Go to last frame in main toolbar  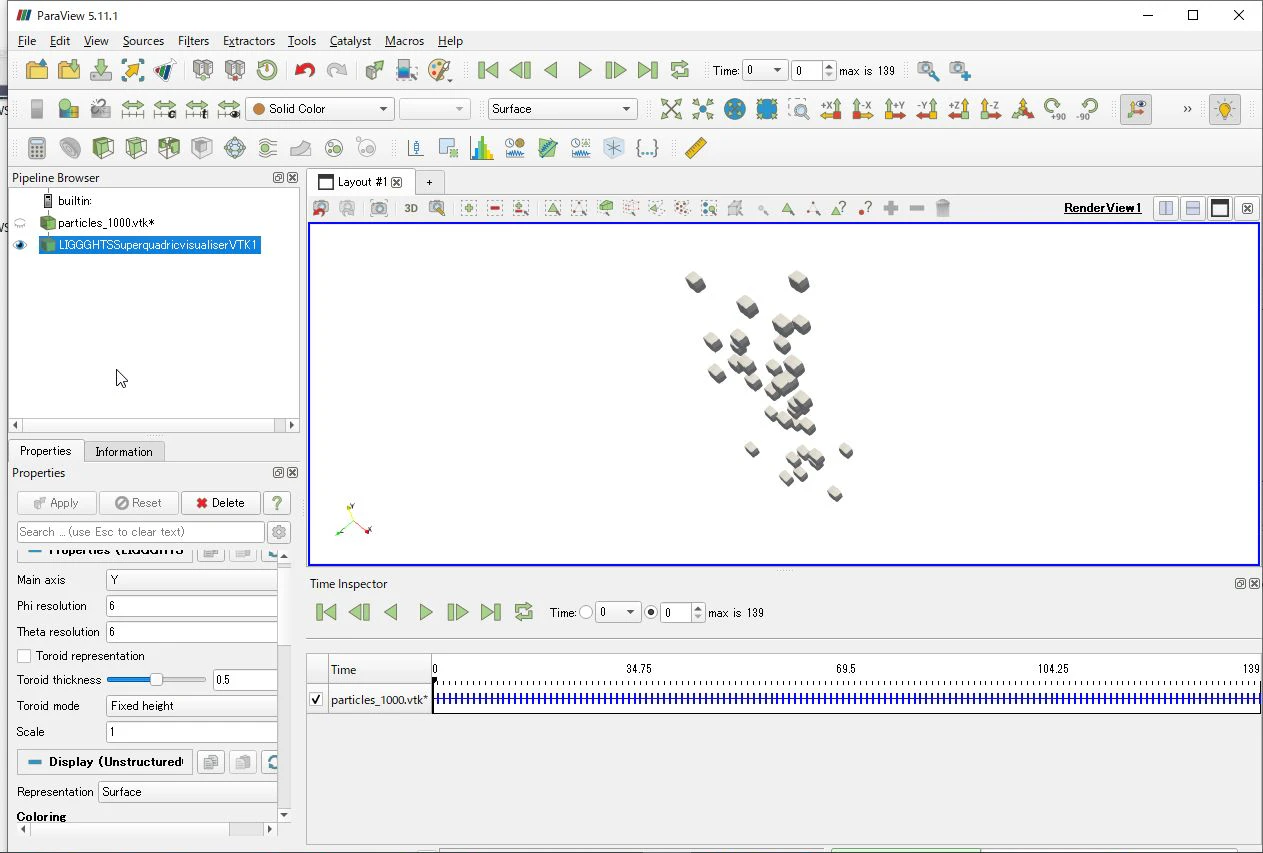pyautogui.click(x=648, y=70)
